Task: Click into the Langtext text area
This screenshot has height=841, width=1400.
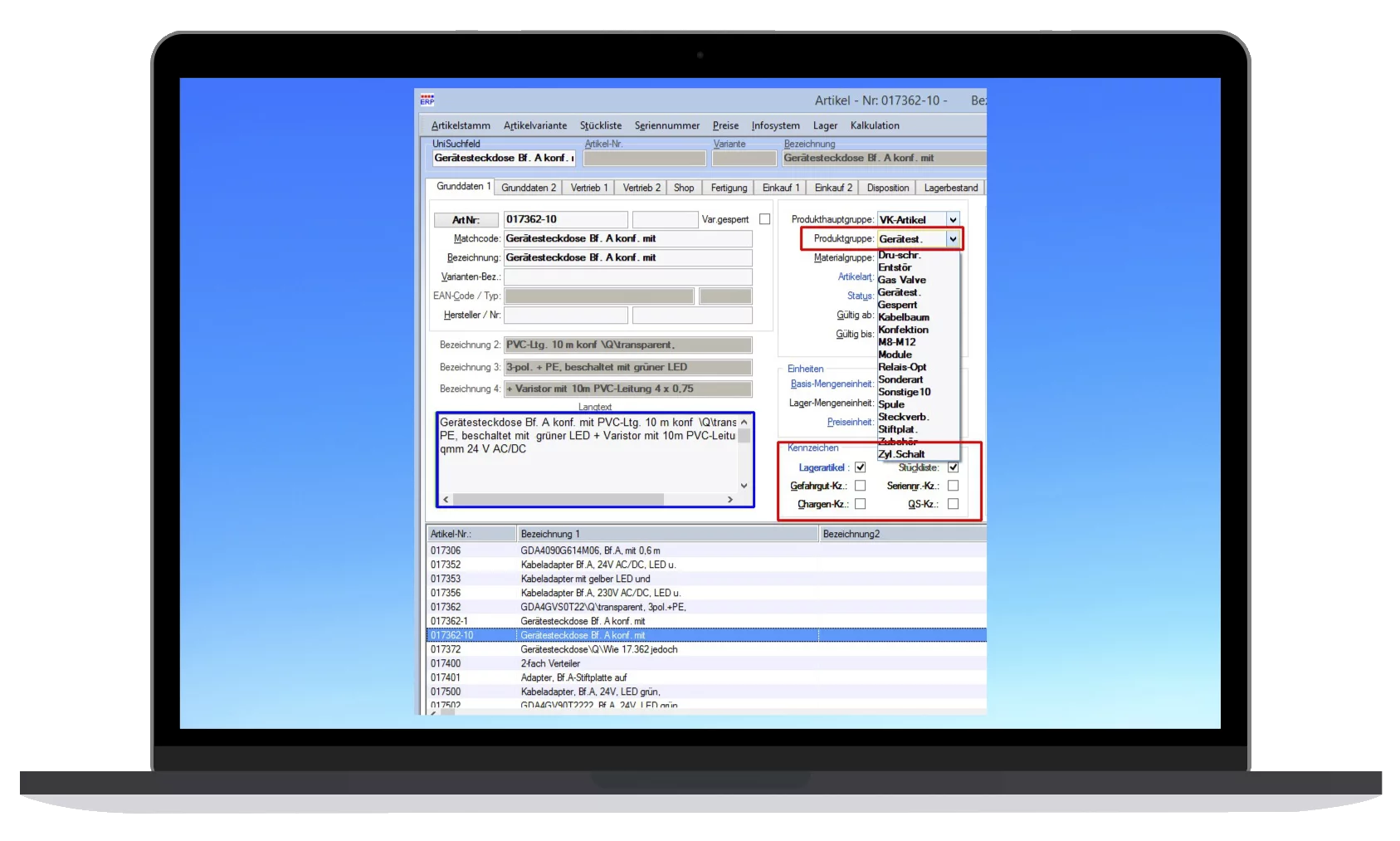Action: [x=588, y=453]
